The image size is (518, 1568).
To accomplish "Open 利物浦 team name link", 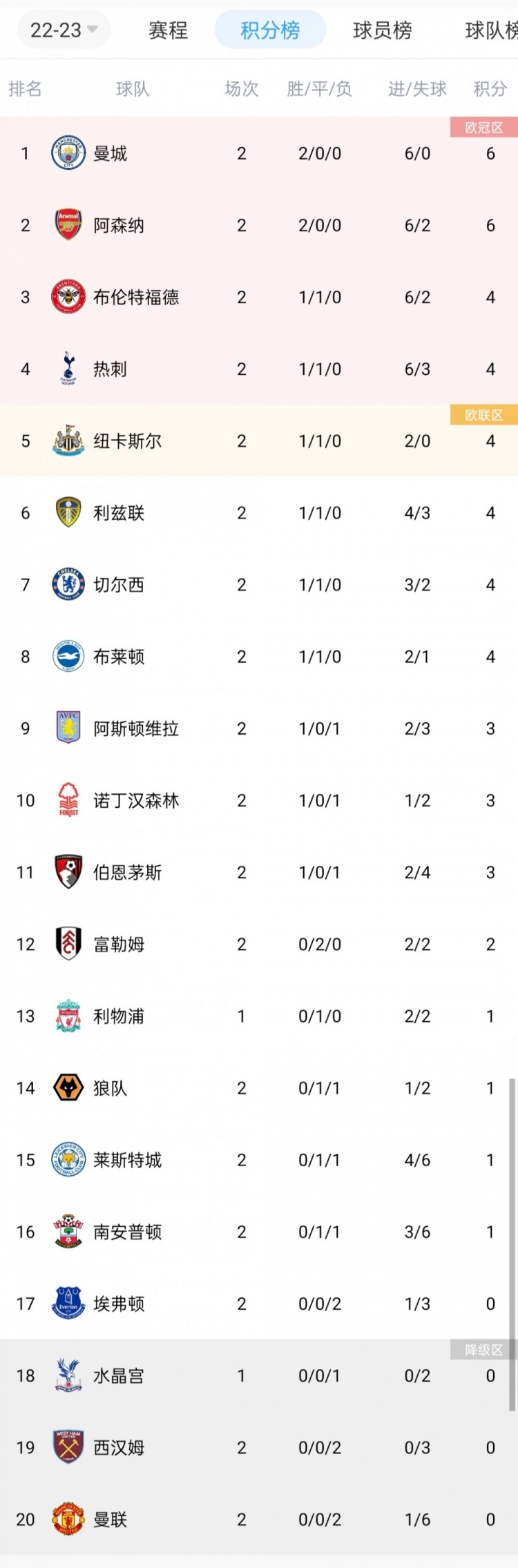I will [x=119, y=1016].
